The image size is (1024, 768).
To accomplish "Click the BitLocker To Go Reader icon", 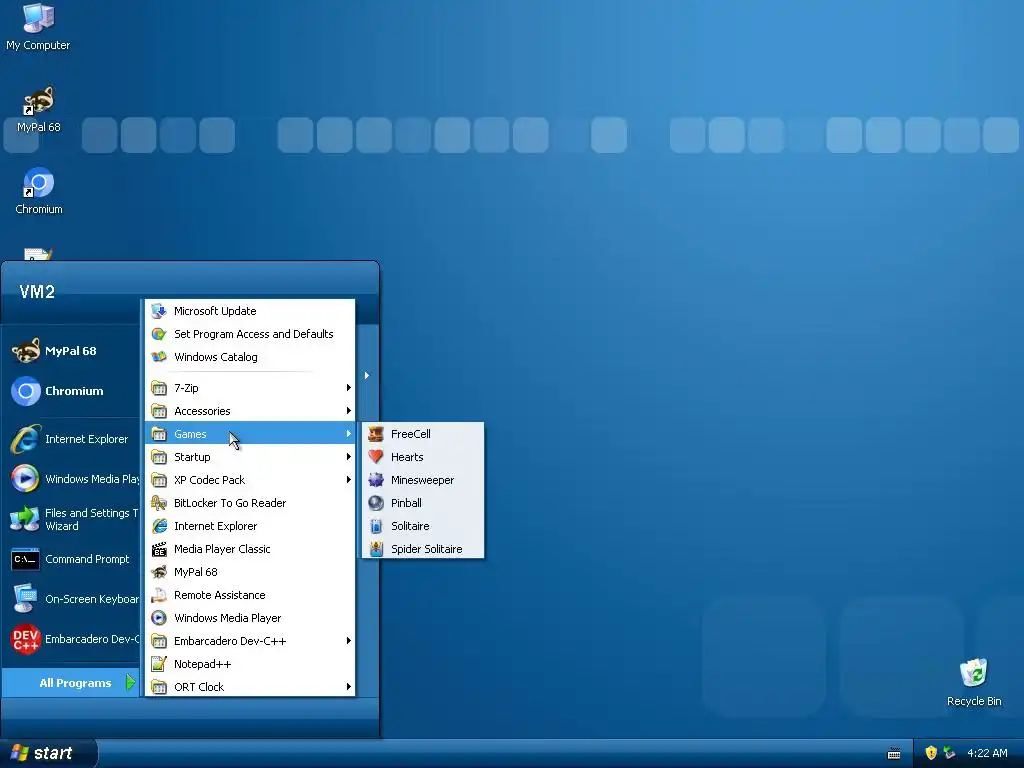I will (159, 503).
